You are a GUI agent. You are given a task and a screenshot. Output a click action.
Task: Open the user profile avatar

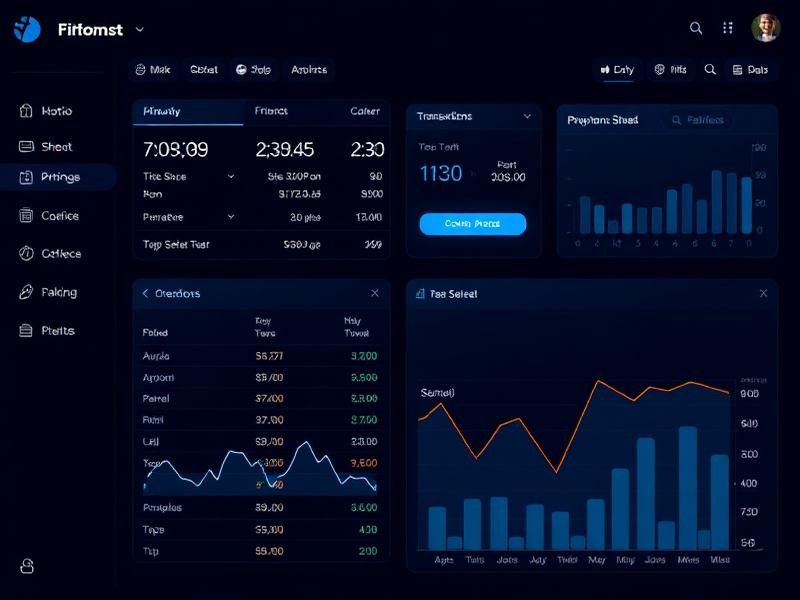pos(766,28)
